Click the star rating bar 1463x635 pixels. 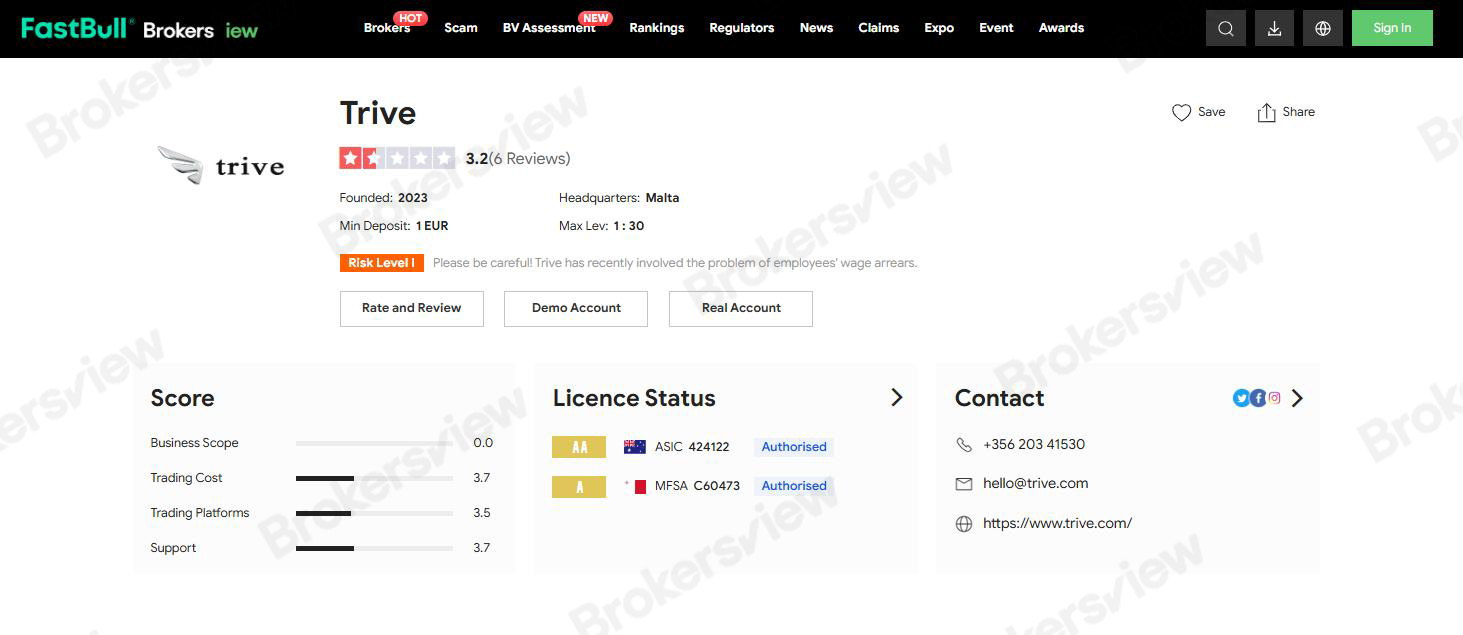click(397, 158)
